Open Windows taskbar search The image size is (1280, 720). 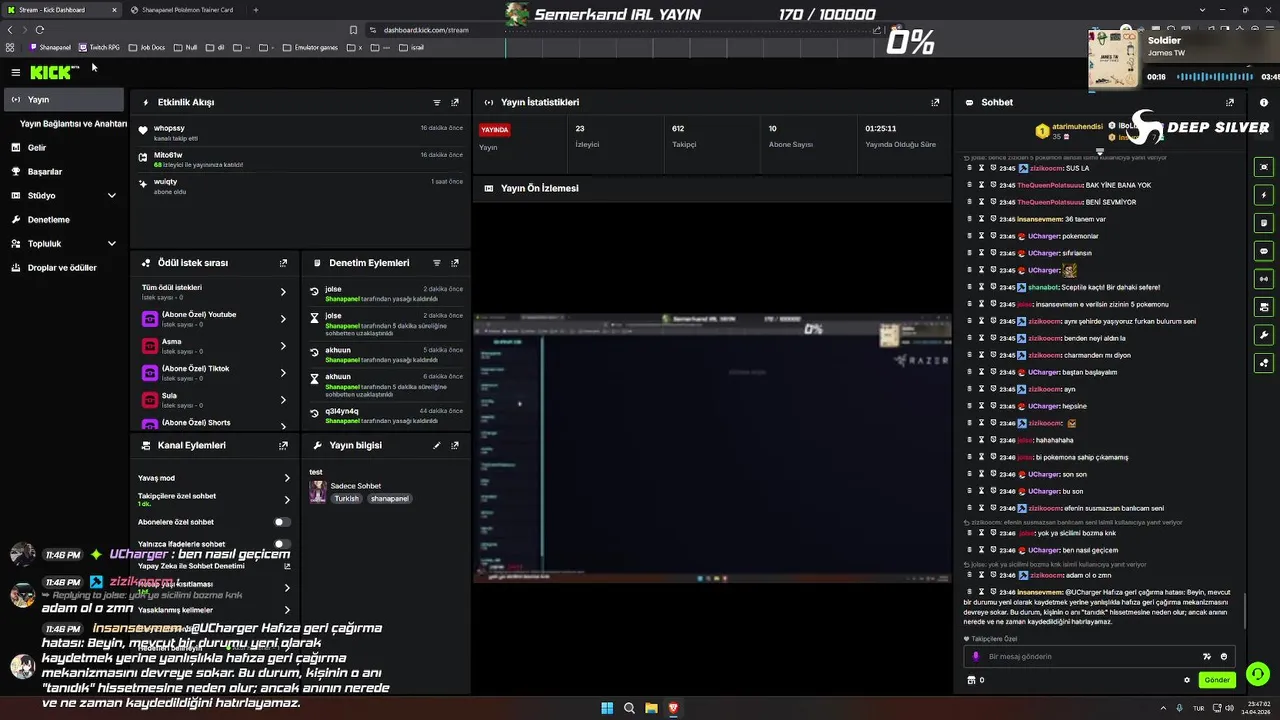[x=629, y=708]
